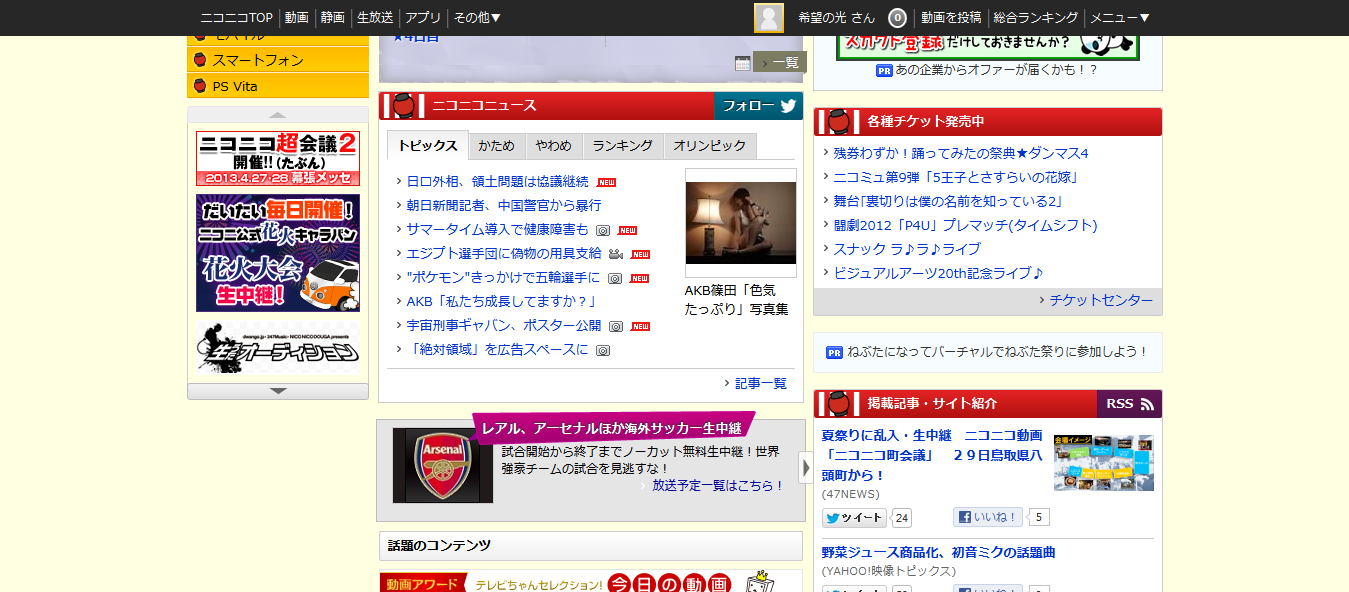Switch to the やわめ news tab
The height and width of the screenshot is (592, 1349).
tap(553, 146)
